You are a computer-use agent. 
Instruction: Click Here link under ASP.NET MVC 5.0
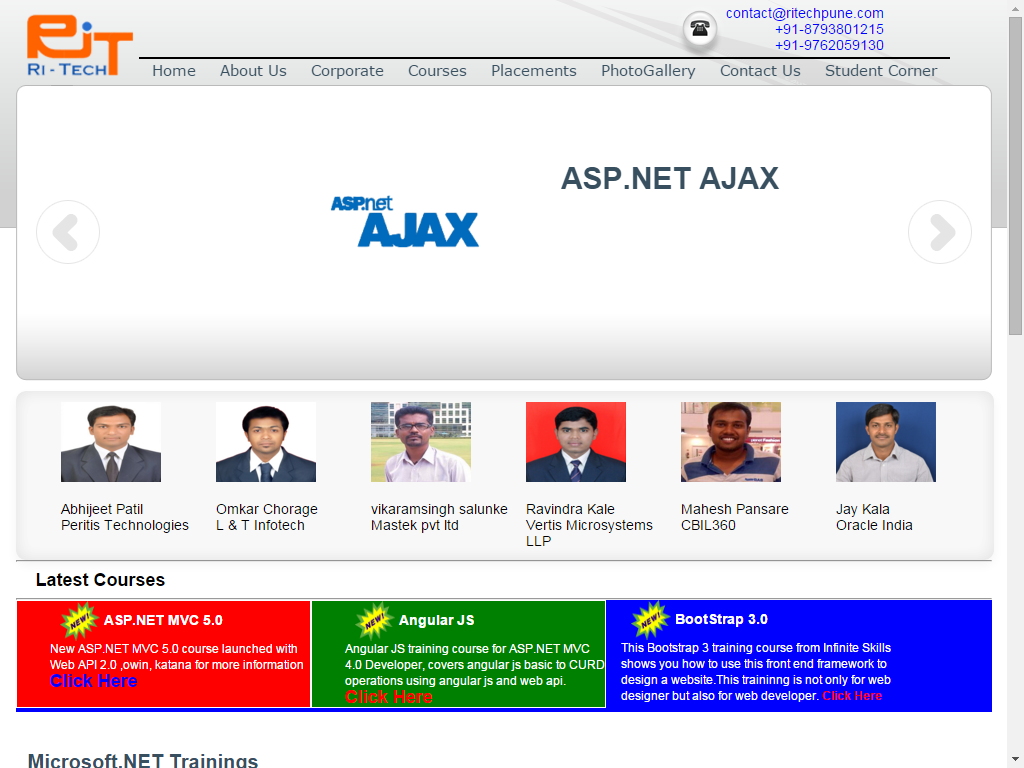[93, 681]
